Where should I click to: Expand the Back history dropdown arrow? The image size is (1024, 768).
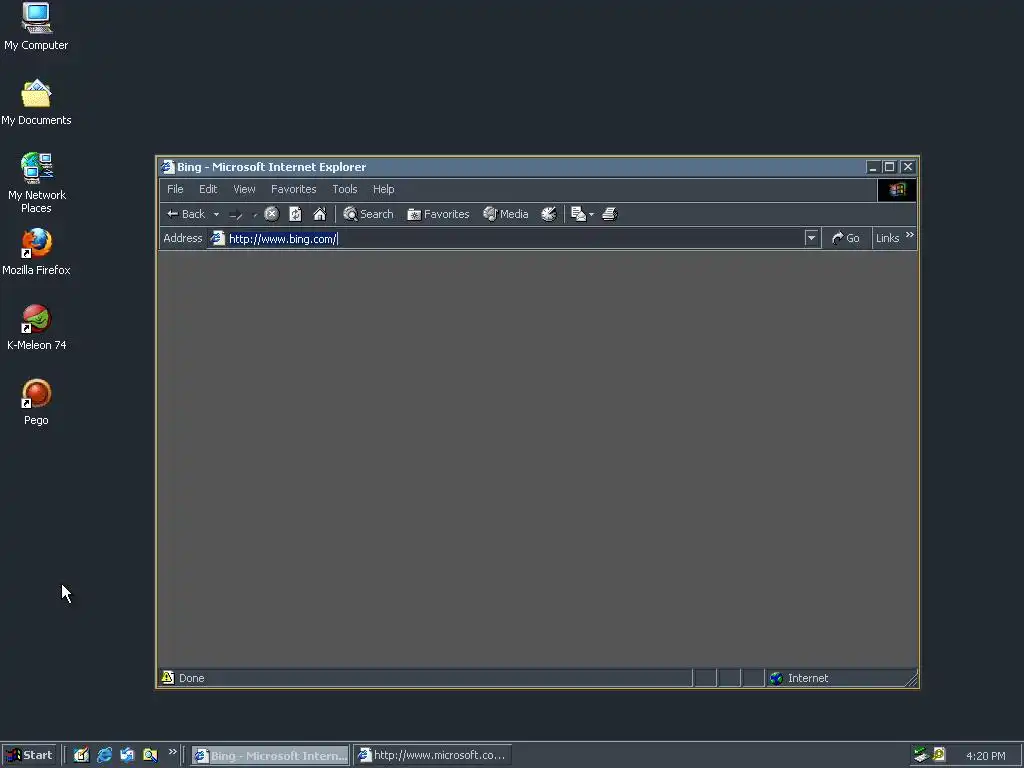point(216,214)
